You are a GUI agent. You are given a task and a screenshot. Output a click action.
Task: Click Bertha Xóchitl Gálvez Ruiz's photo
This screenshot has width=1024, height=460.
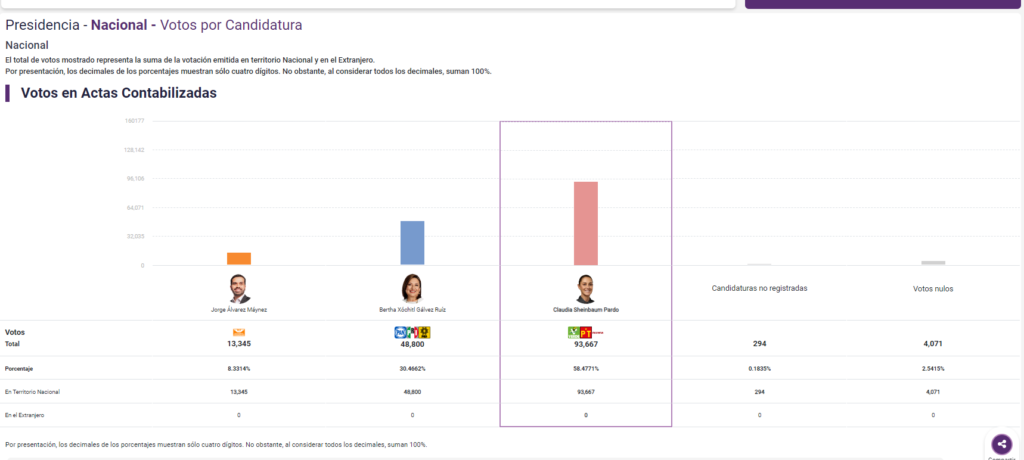[412, 288]
